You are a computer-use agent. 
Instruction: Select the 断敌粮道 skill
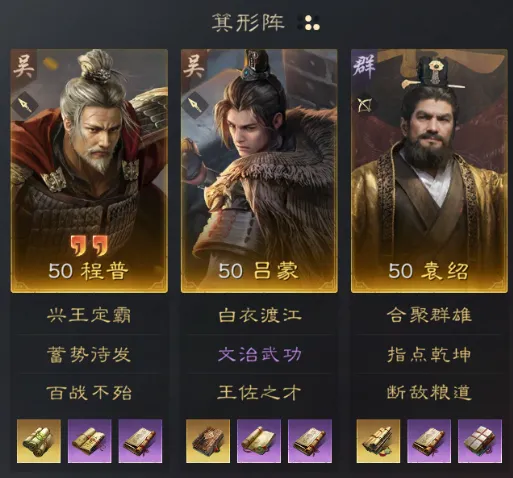(429, 392)
